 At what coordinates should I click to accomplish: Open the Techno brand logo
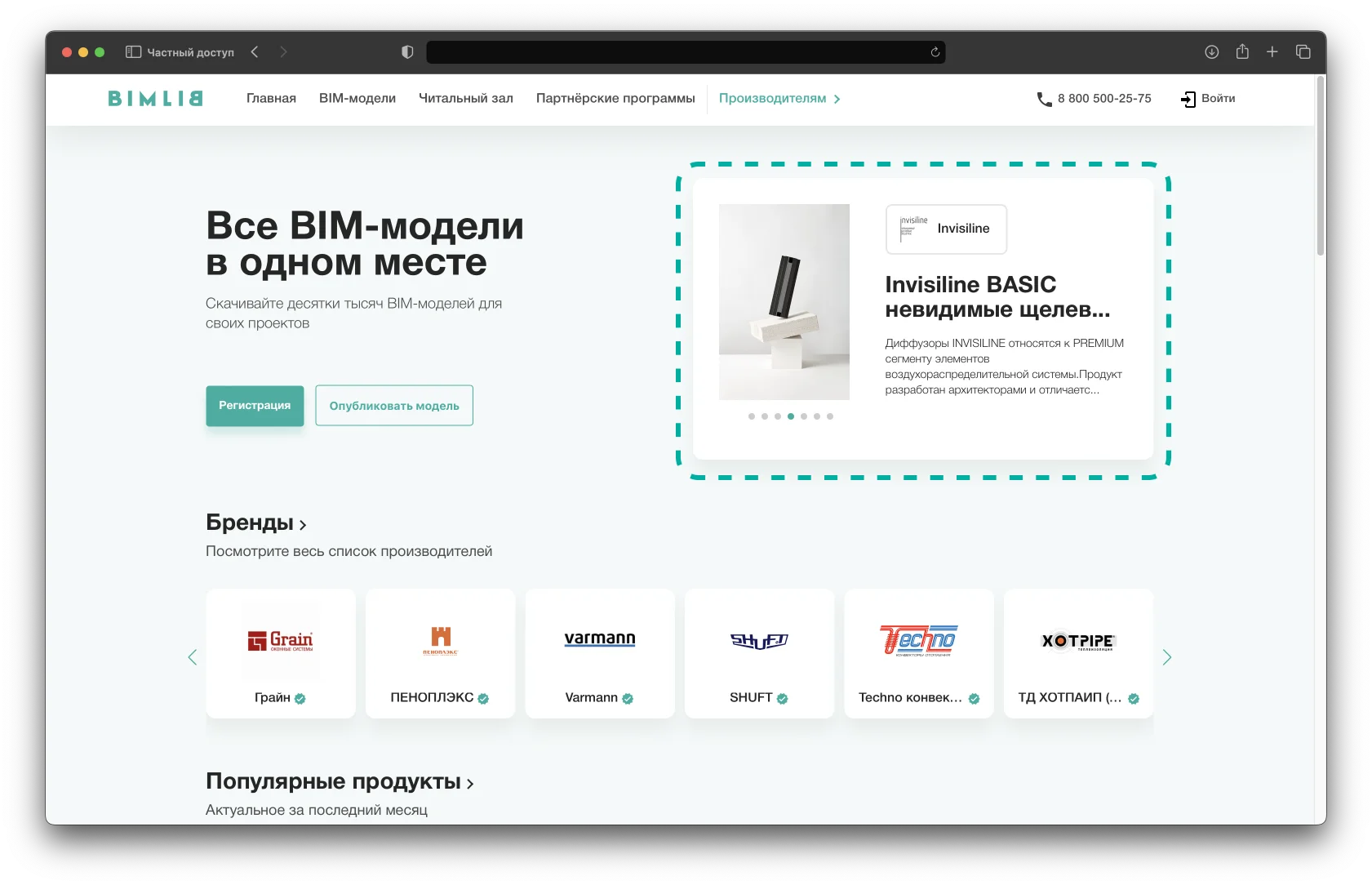(x=918, y=641)
